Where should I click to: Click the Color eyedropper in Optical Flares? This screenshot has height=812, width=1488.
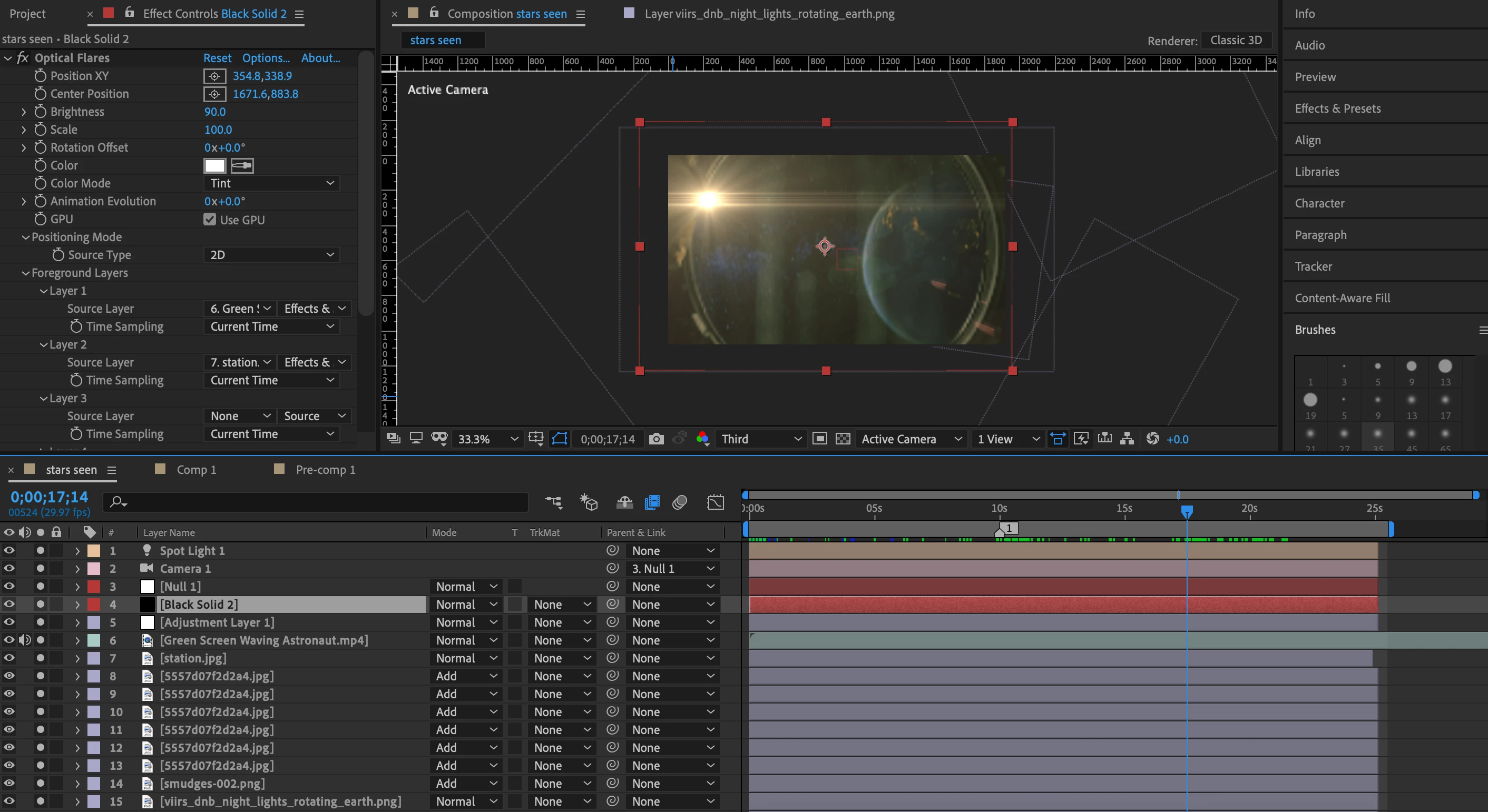tap(242, 166)
